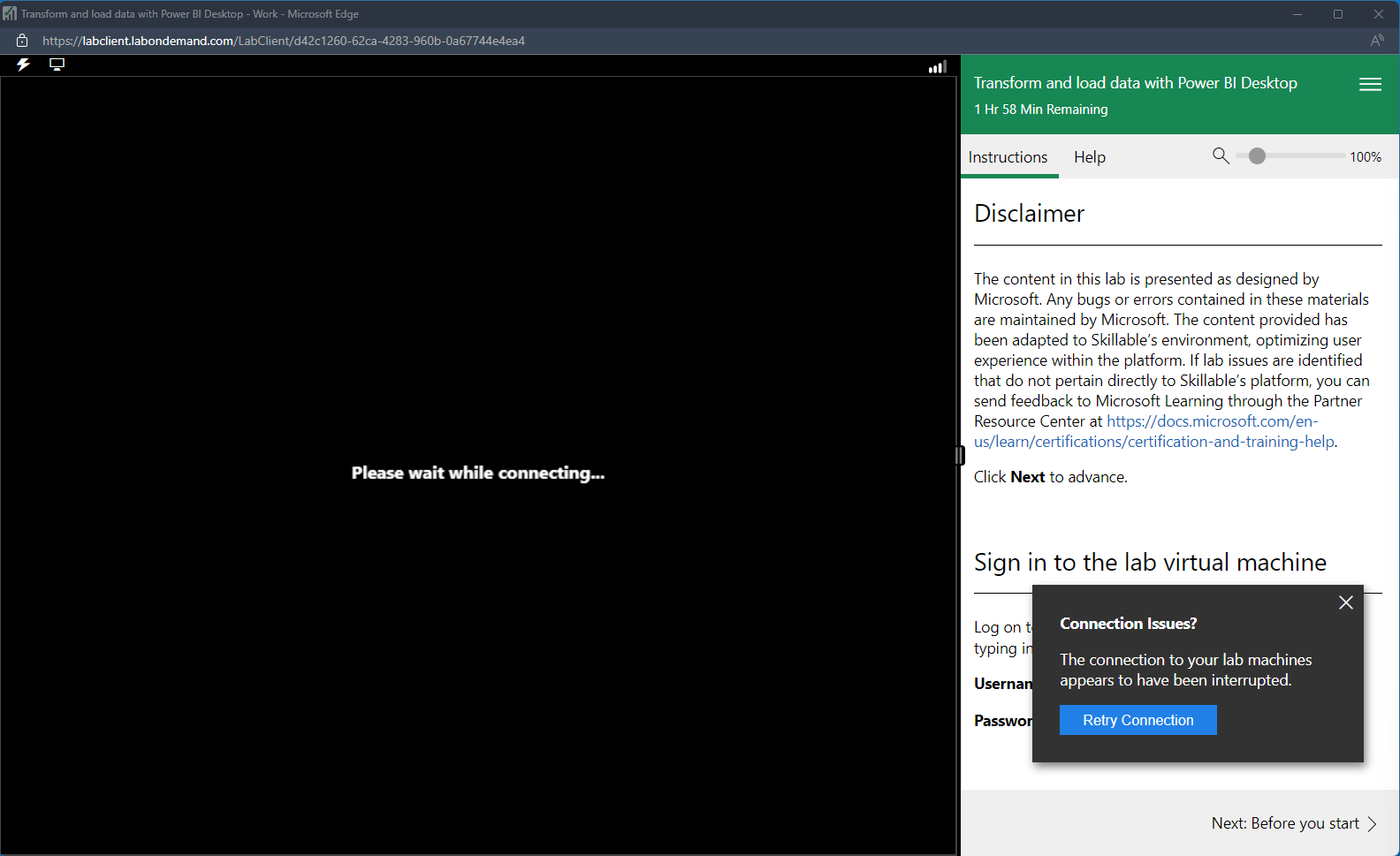Click the lock icon in address bar
This screenshot has width=1400, height=856.
click(x=22, y=41)
